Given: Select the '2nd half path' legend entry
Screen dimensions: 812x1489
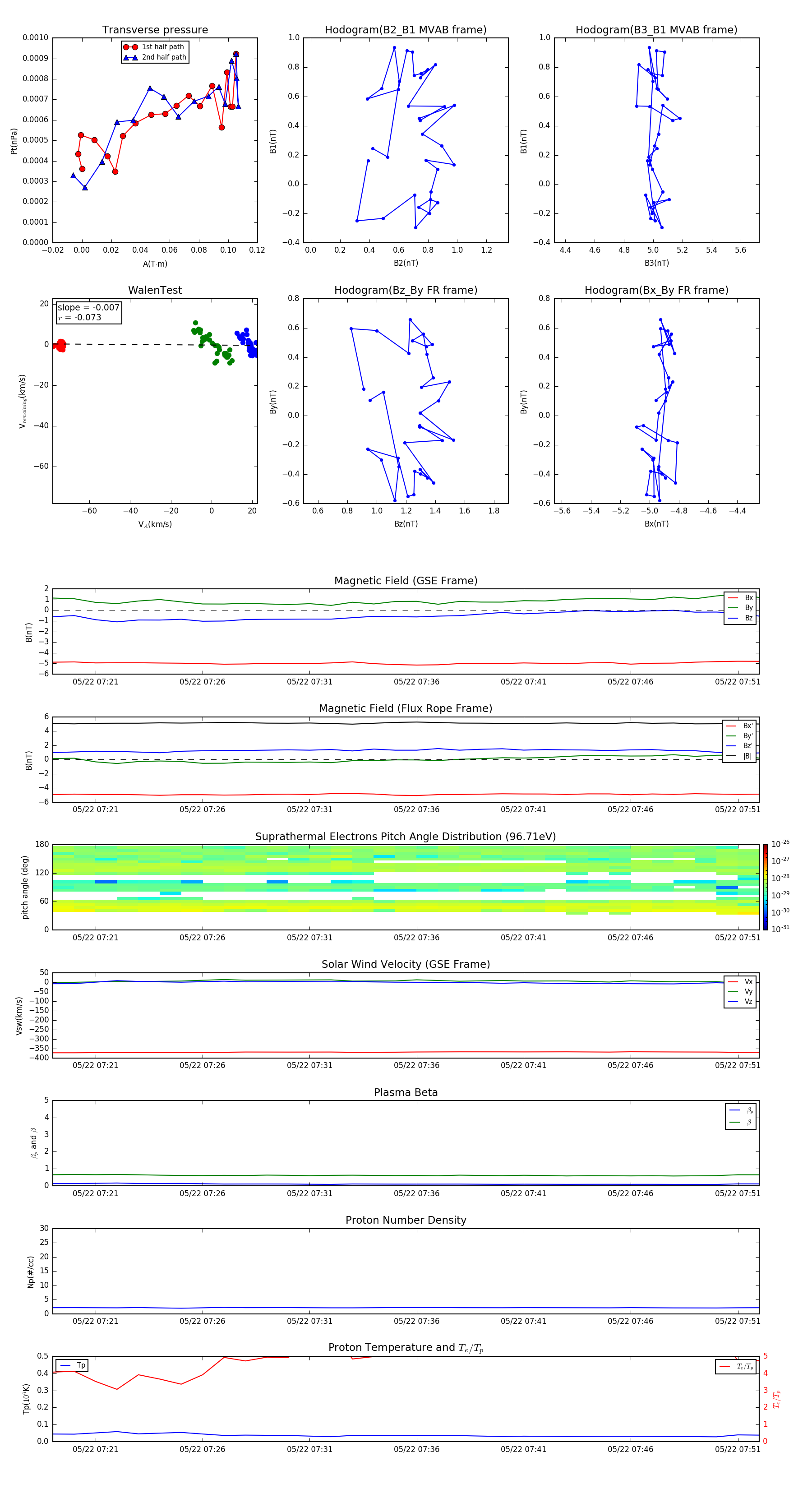Looking at the screenshot, I should click(154, 57).
